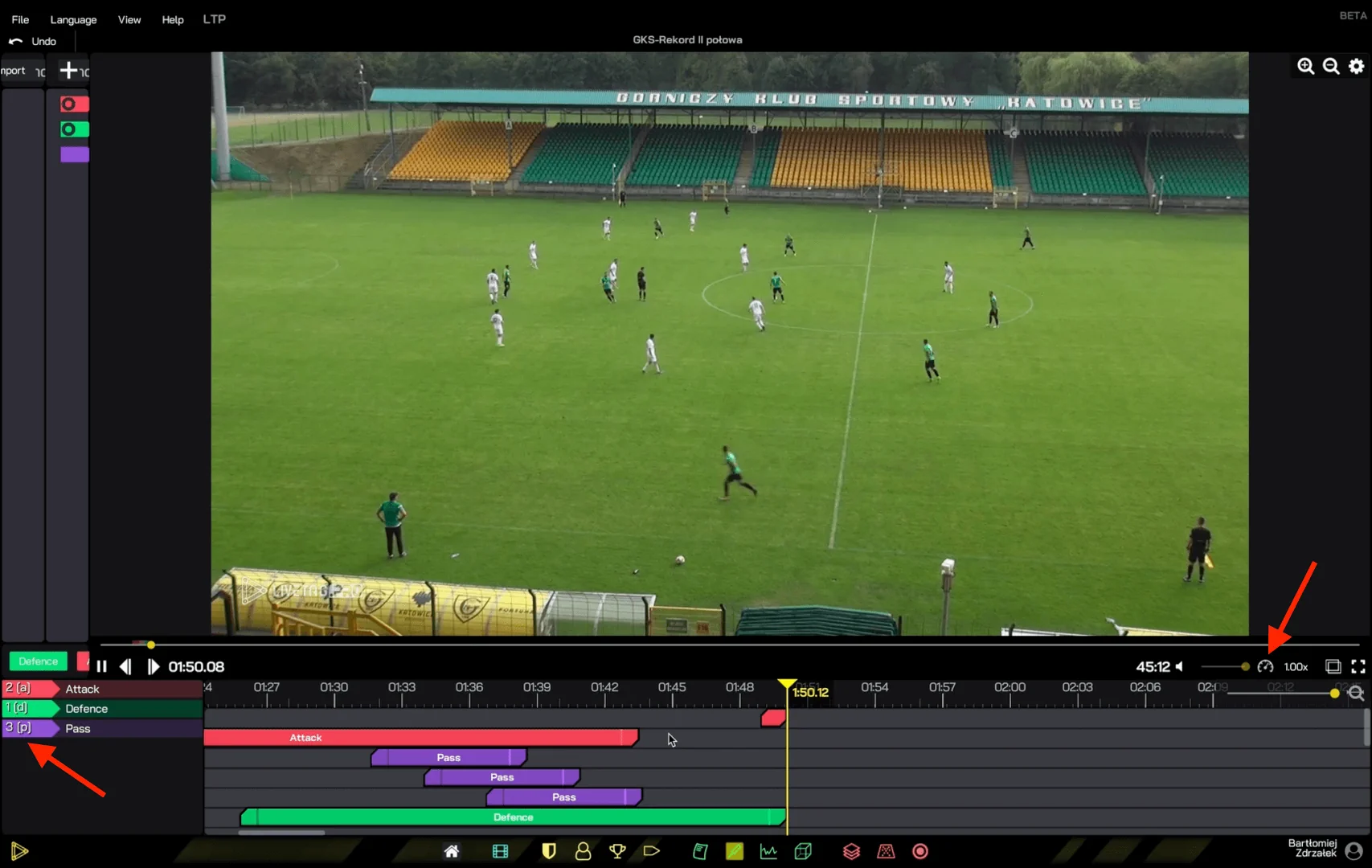This screenshot has width=1372, height=868.
Task: Activate the drawing pencil tool icon
Action: pyautogui.click(x=734, y=851)
